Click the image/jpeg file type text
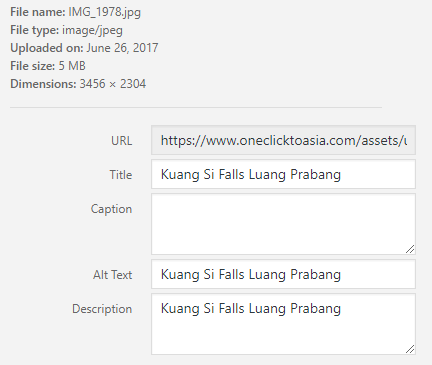 tap(92, 31)
